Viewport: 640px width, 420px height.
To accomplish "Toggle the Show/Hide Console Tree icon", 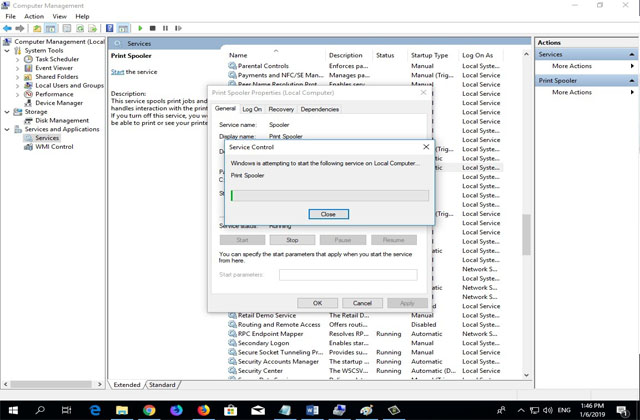I will pos(51,28).
